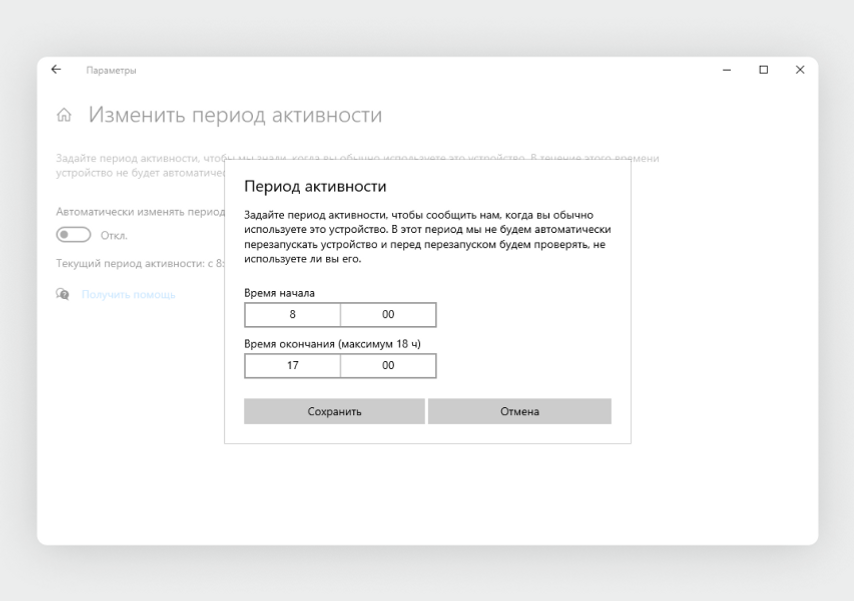Image resolution: width=854 pixels, height=601 pixels.
Task: Close the Параметры window
Action: [x=800, y=70]
